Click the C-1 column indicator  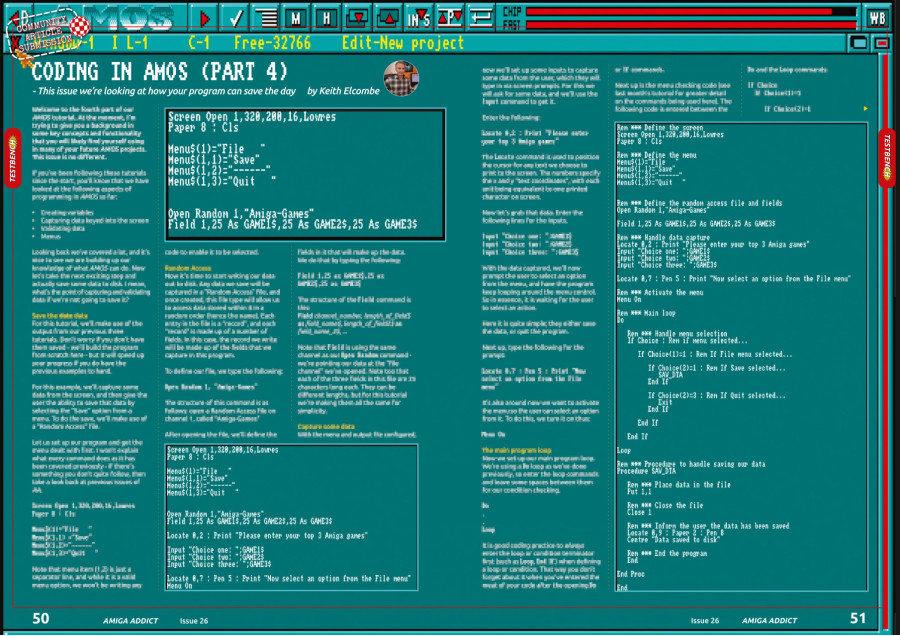[x=199, y=43]
